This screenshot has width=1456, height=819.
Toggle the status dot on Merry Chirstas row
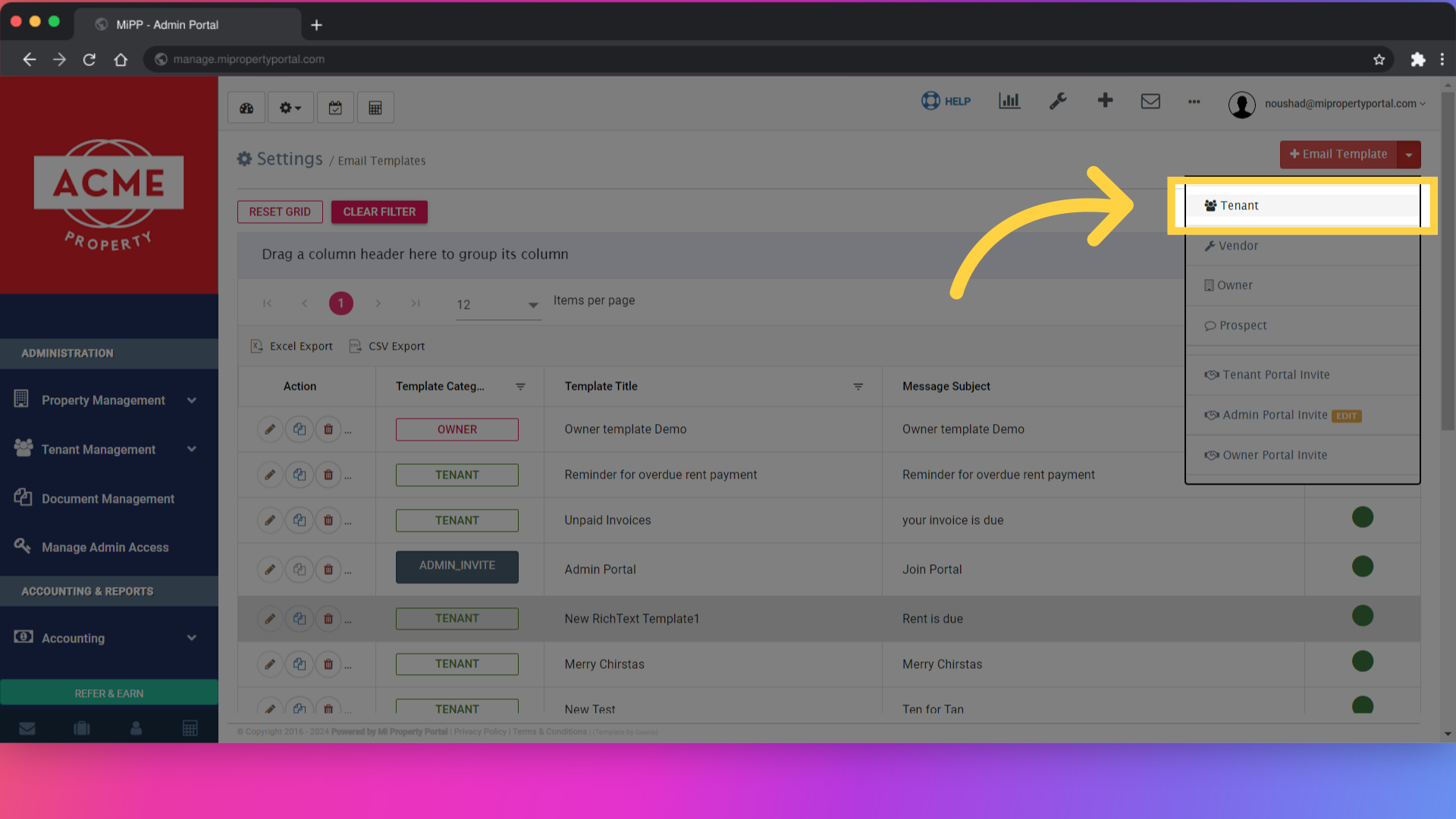1363,661
